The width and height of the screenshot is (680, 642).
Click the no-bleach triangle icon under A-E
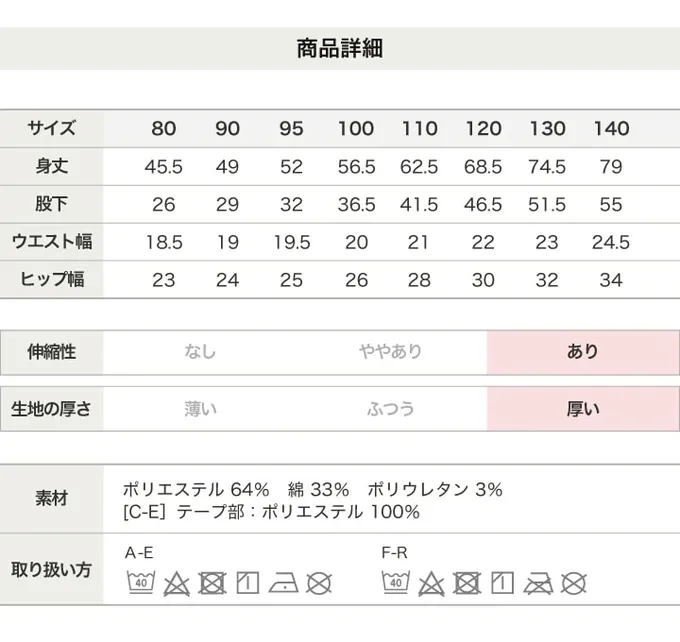[176, 582]
